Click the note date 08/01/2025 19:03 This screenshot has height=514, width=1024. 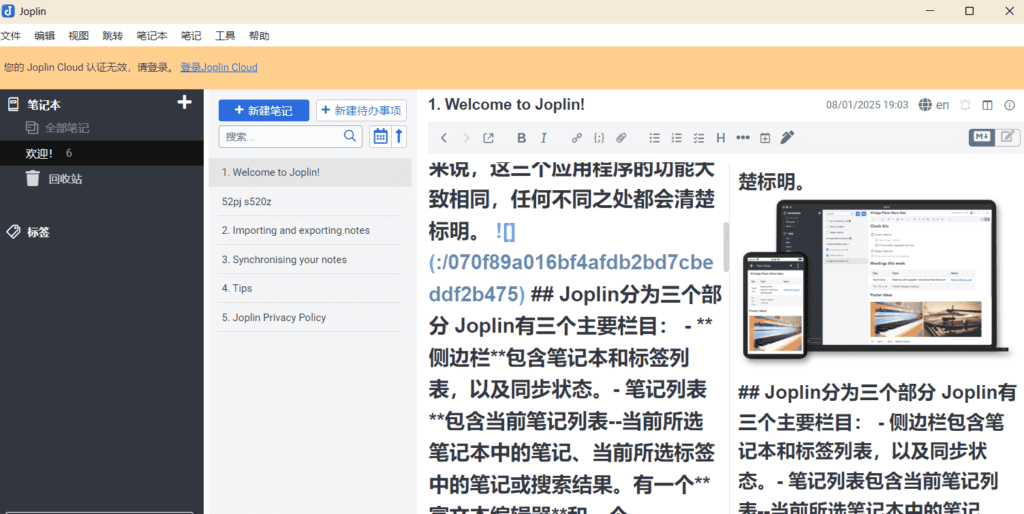click(x=867, y=105)
